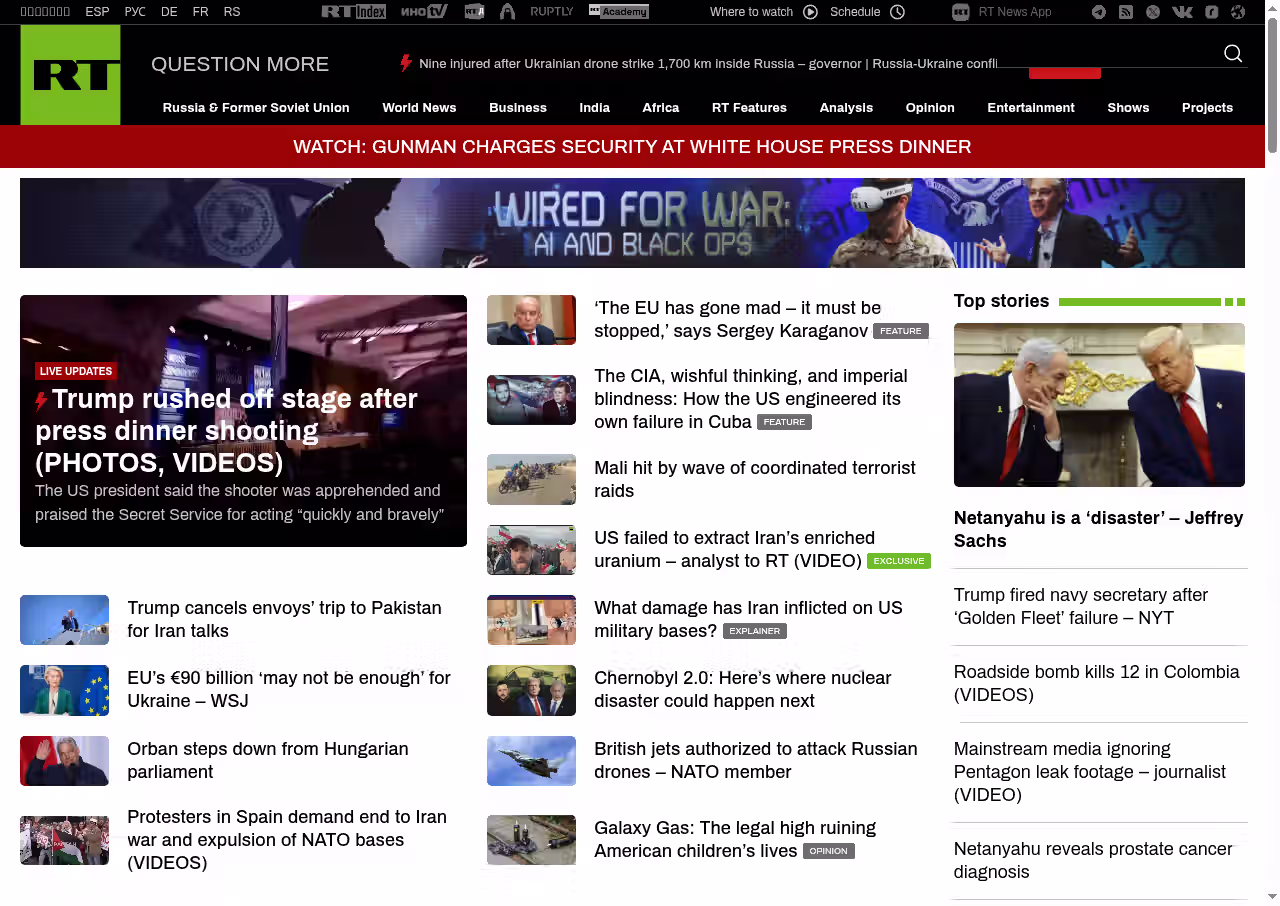Image resolution: width=1280 pixels, height=906 pixels.
Task: Open RT's Telegram channel icon
Action: click(x=1099, y=12)
